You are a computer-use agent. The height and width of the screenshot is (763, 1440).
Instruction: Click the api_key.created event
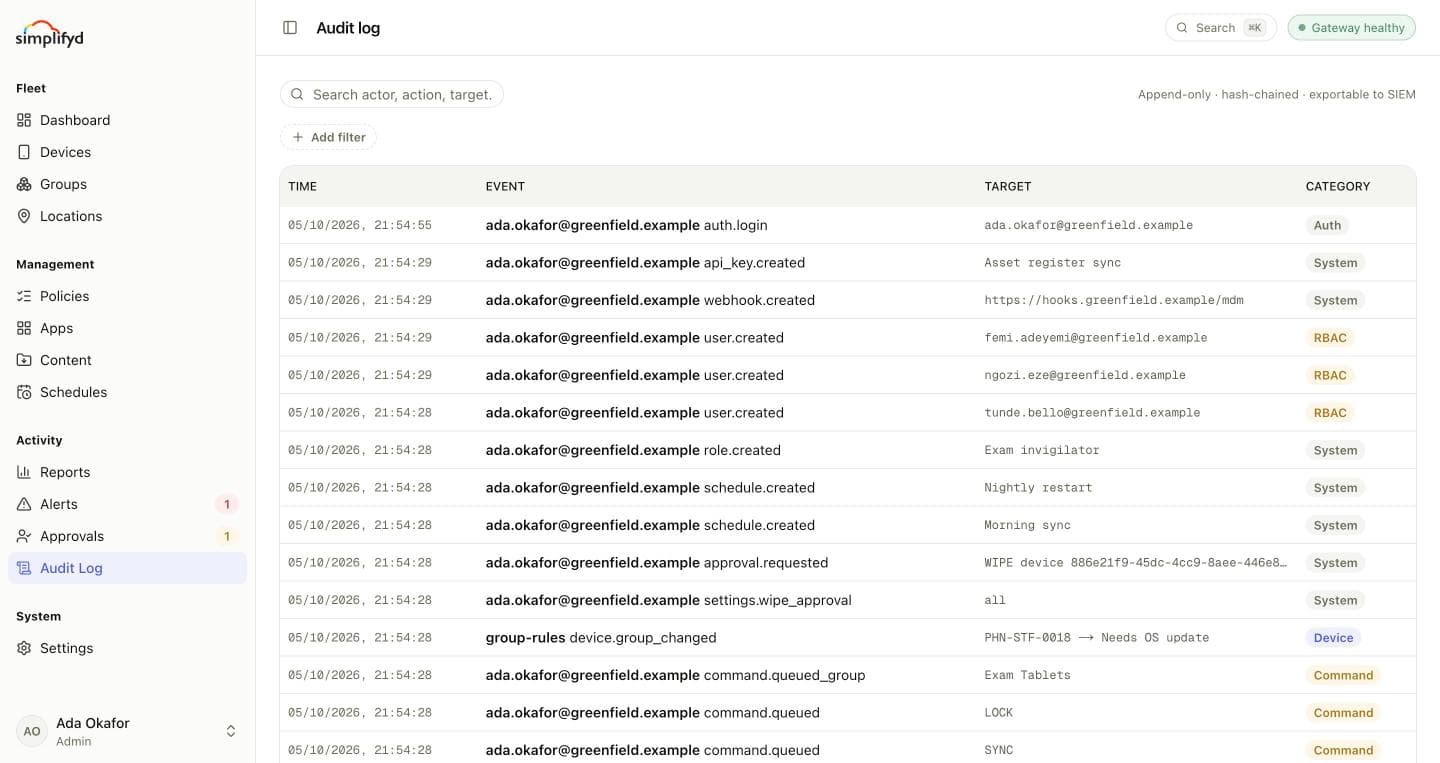coord(645,263)
